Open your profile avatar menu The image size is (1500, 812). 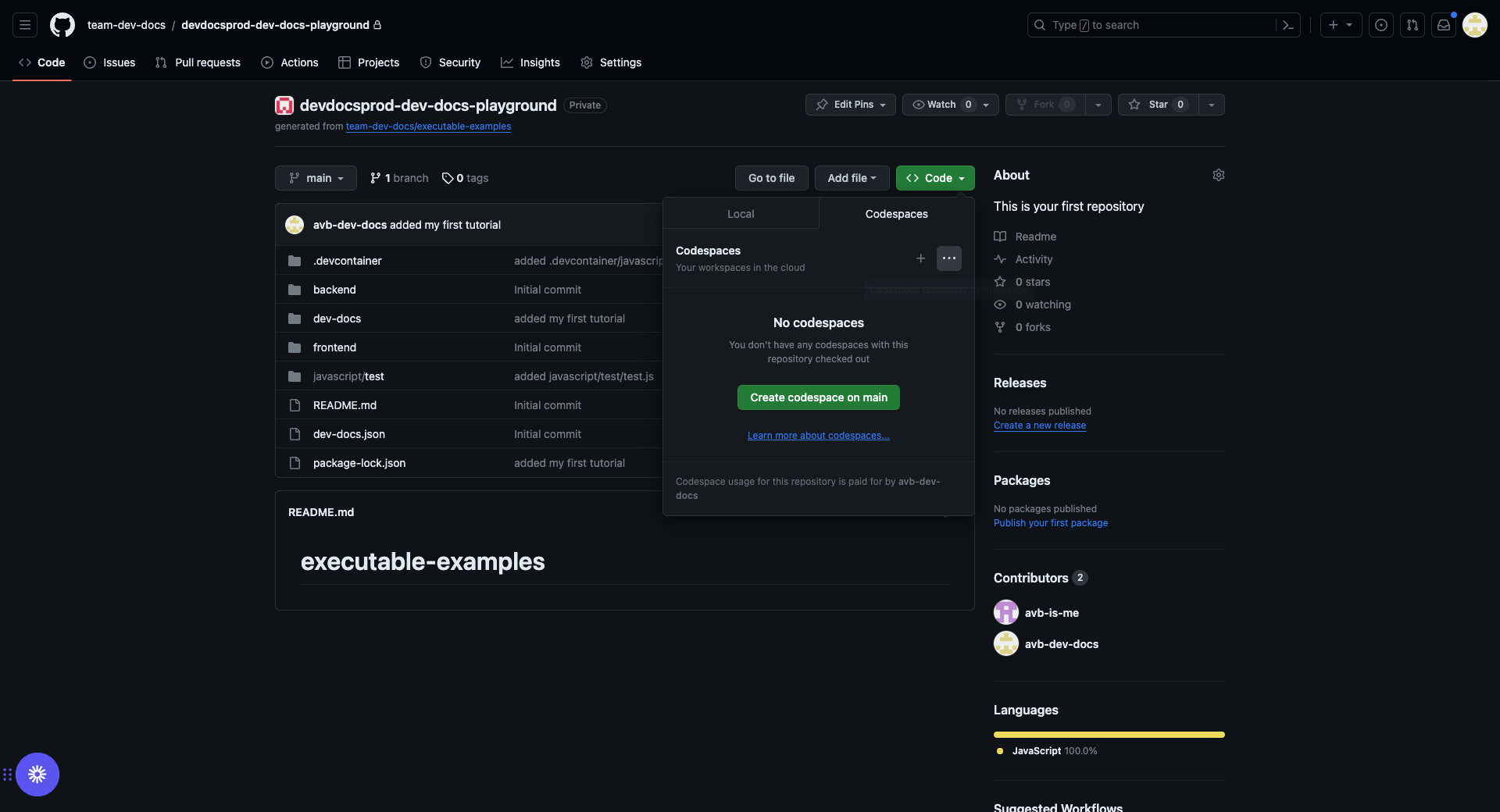(x=1476, y=25)
